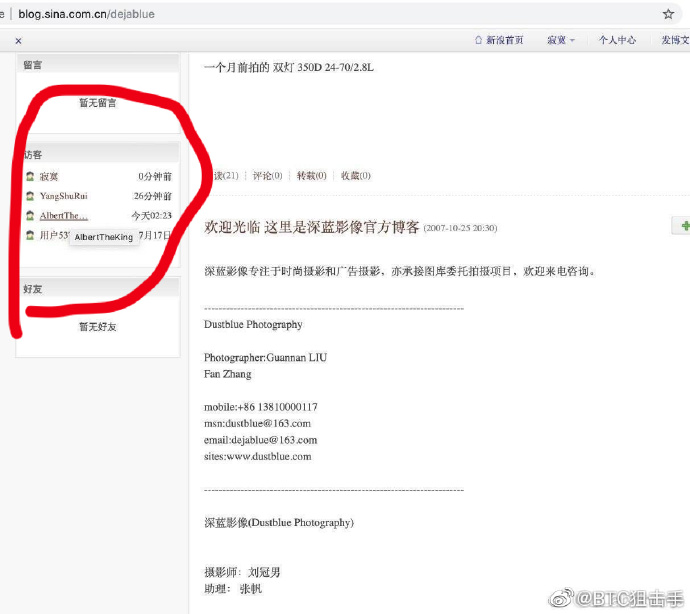The height and width of the screenshot is (614, 690).
Task: Open the visitor link named 寂寞
Action: [49, 176]
